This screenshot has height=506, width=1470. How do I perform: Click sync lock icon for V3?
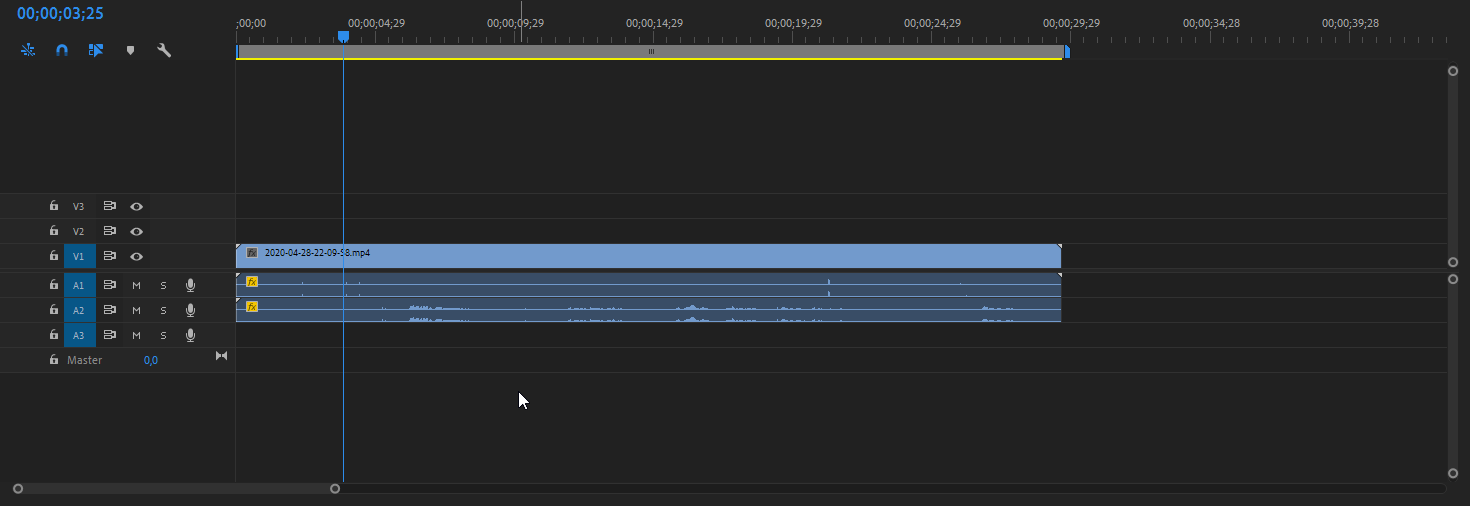pos(110,206)
